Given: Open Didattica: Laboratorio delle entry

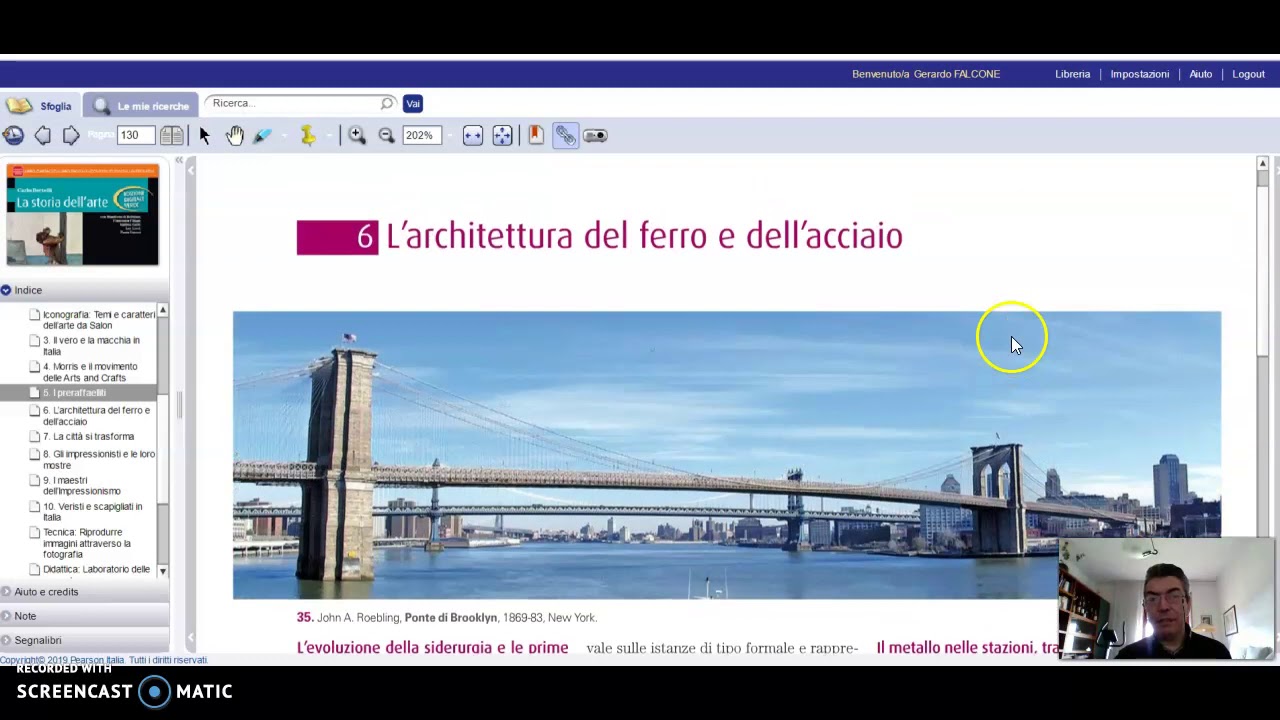Looking at the screenshot, I should coord(92,570).
